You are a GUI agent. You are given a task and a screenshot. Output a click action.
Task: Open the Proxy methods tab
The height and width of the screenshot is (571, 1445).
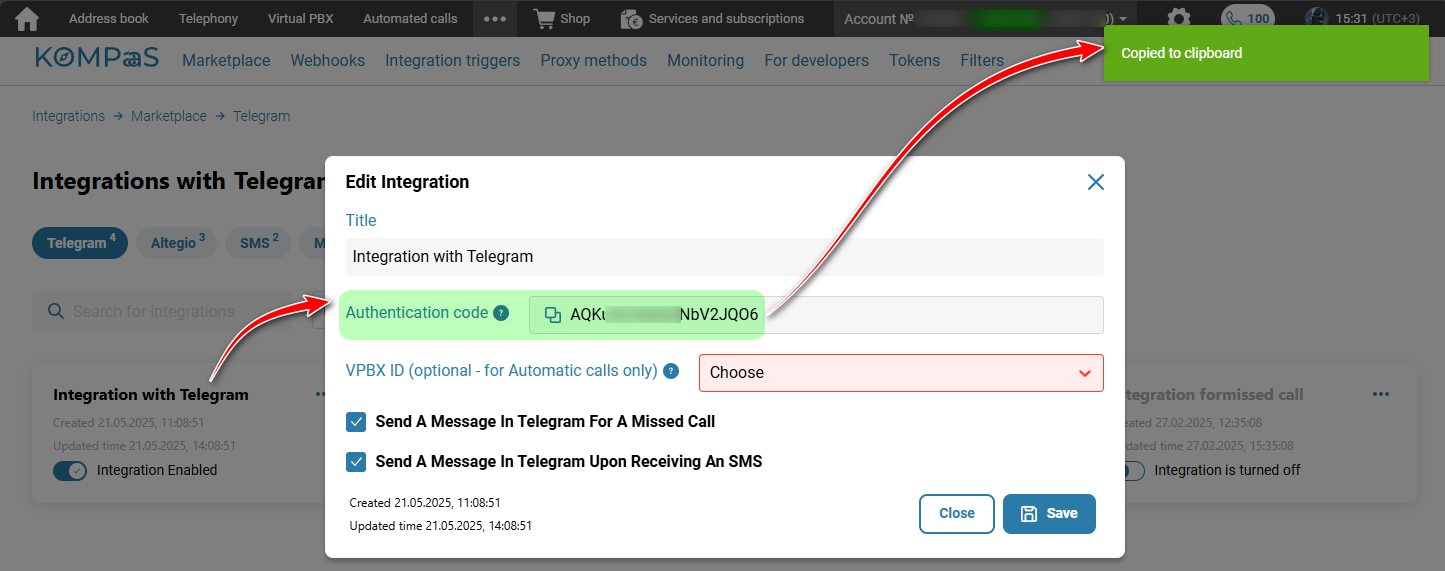[x=593, y=60]
